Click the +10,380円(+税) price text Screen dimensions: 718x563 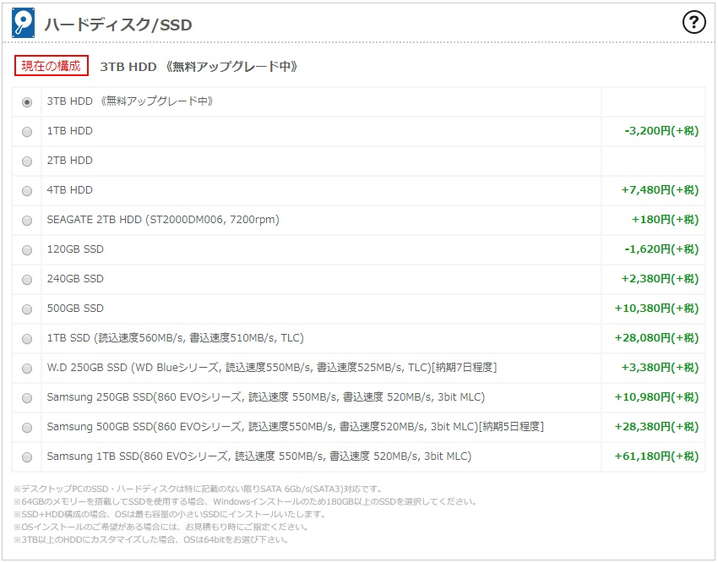point(656,309)
